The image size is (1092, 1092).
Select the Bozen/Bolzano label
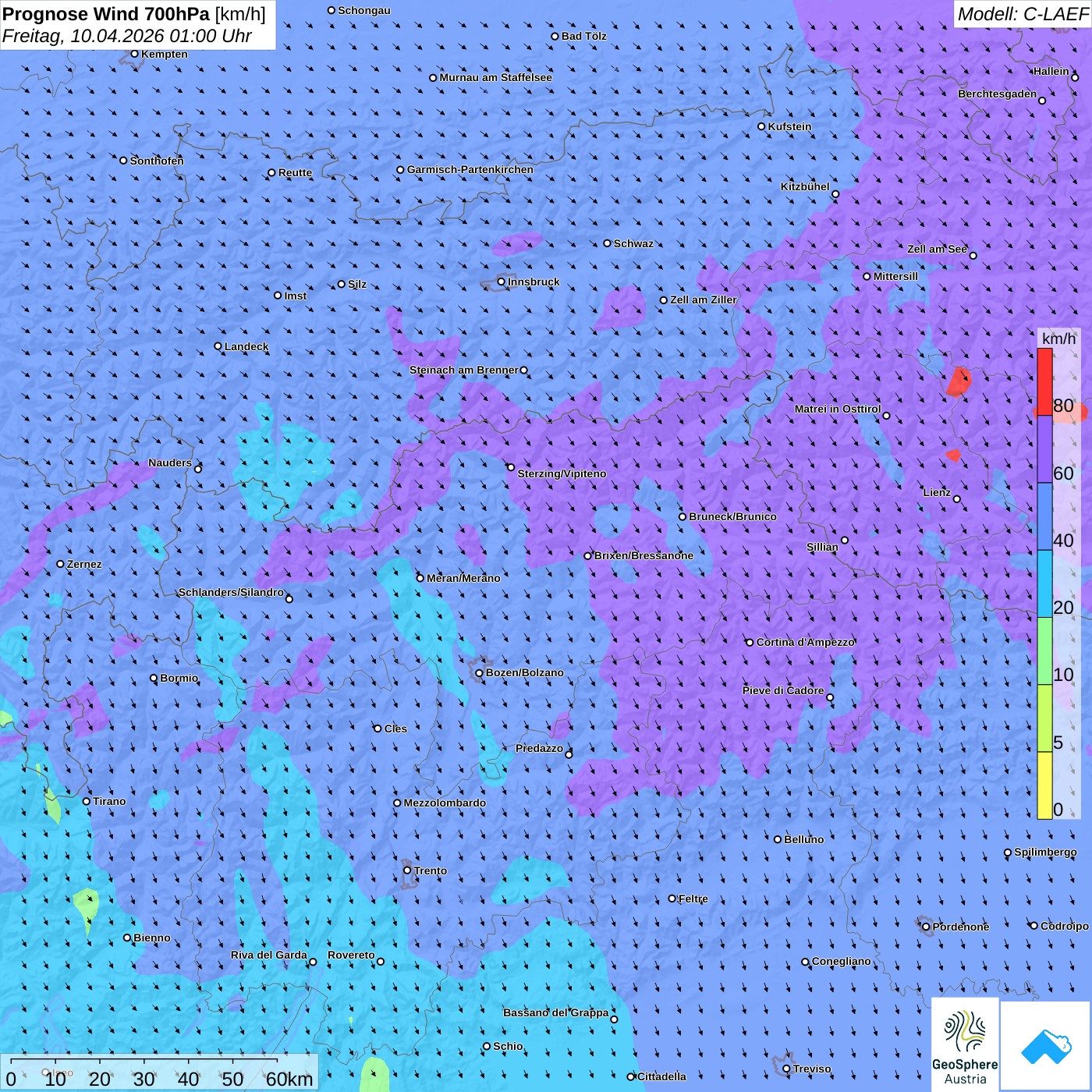(x=524, y=672)
